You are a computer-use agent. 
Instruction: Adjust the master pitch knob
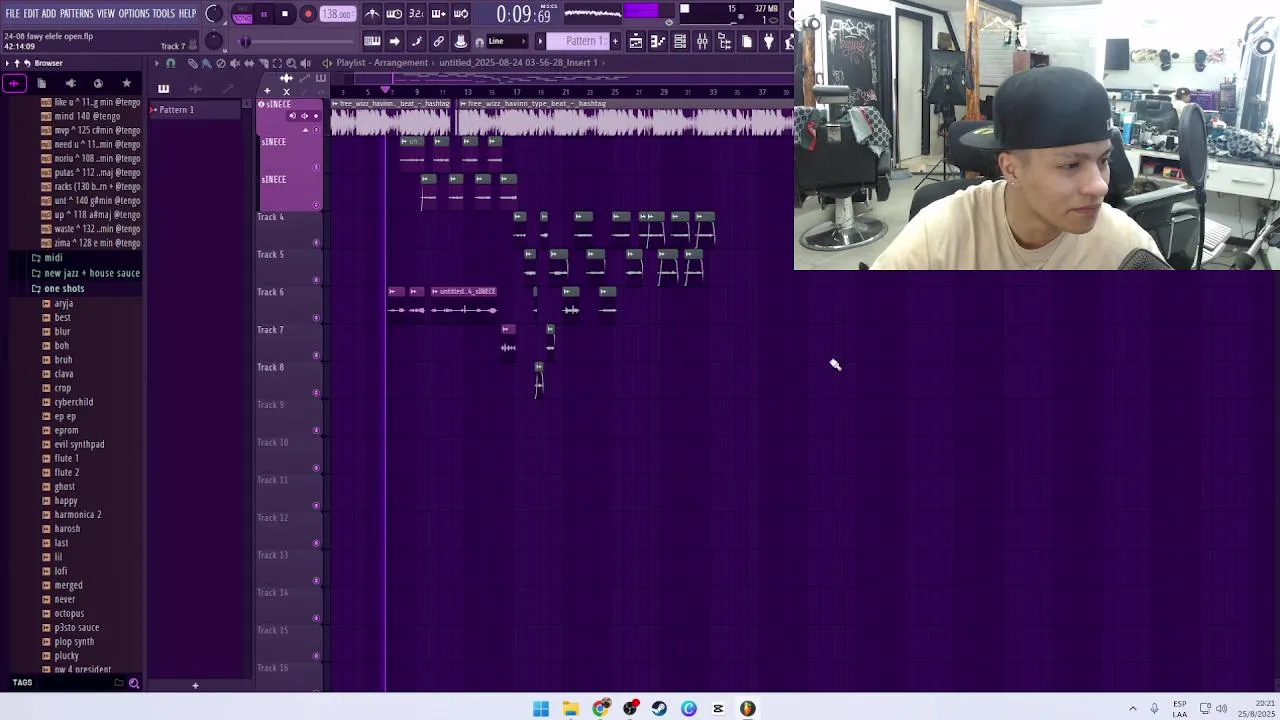pos(214,41)
